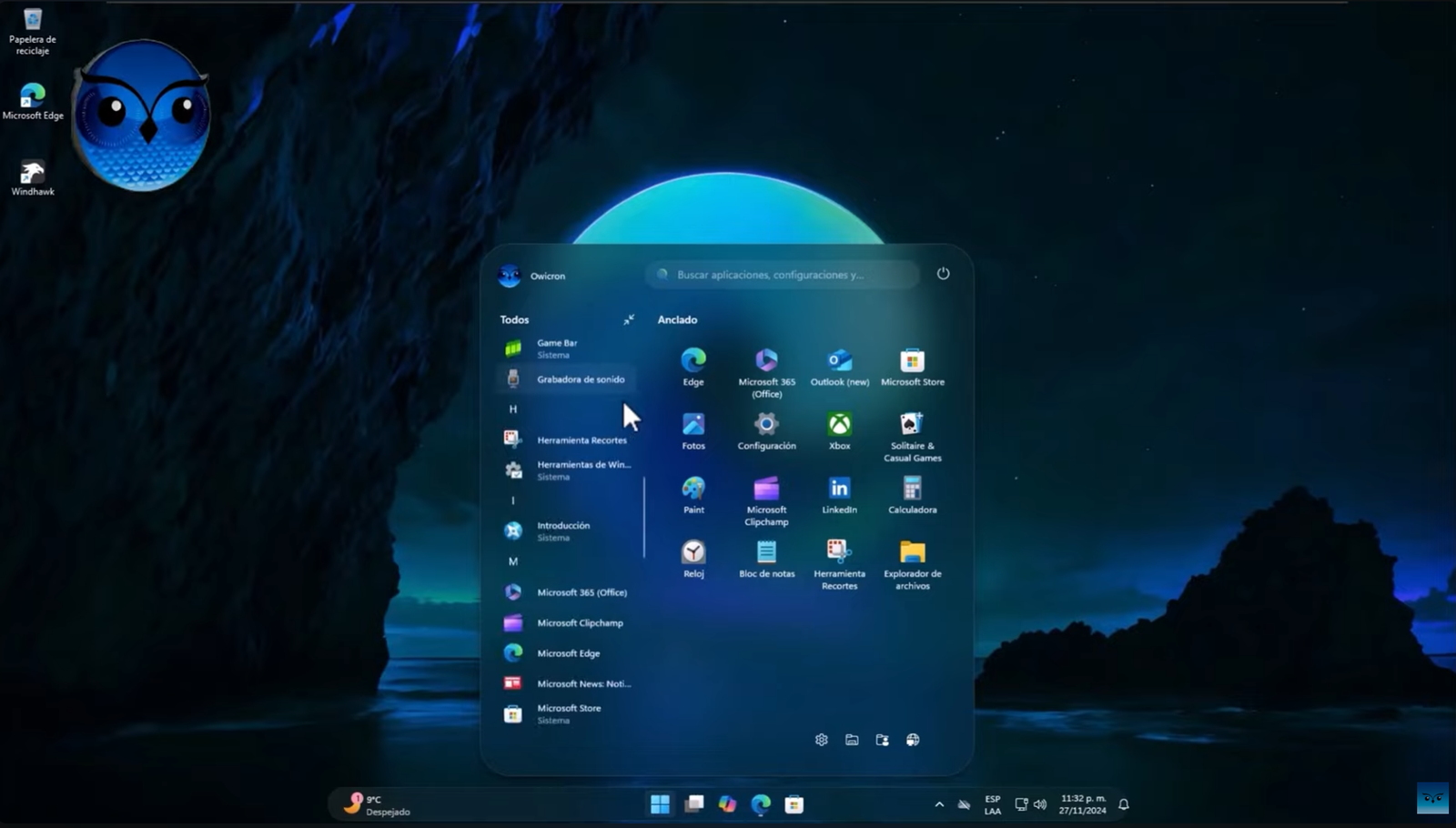Open the clock showing 11:32 p. m.
The width and height of the screenshot is (1456, 828).
pyautogui.click(x=1083, y=804)
